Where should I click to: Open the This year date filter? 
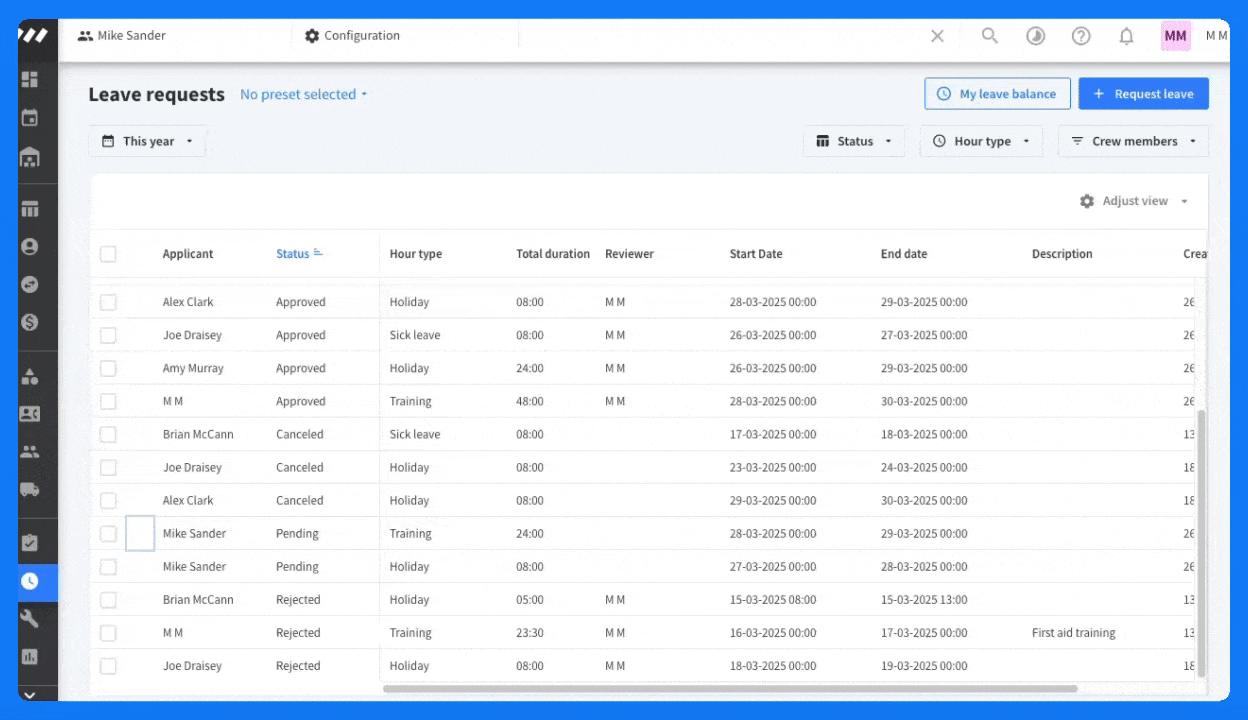click(x=147, y=141)
